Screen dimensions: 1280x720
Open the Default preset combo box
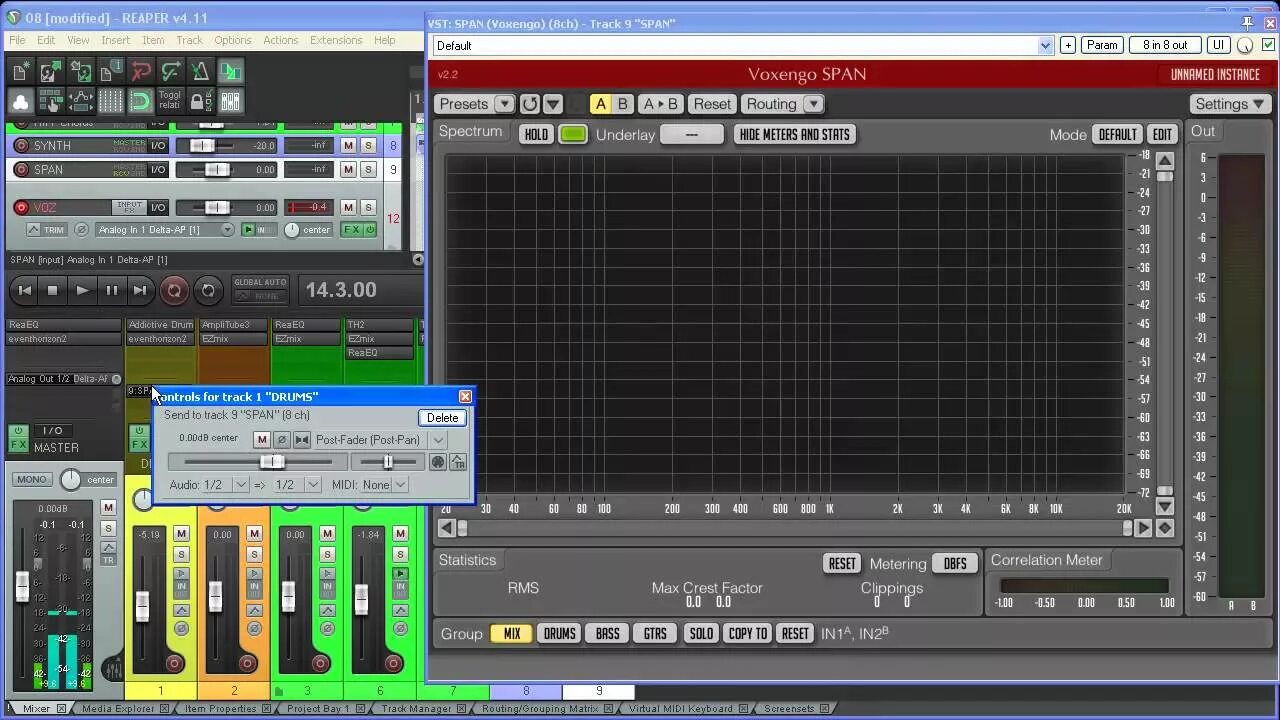click(x=743, y=45)
